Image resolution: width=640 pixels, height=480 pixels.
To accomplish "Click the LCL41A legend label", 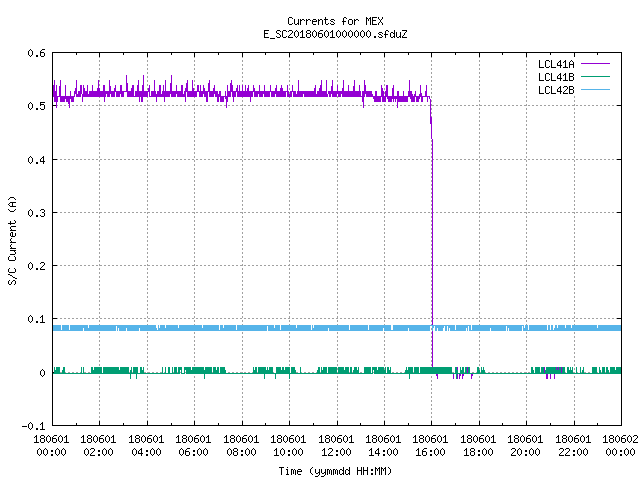I will click(x=556, y=64).
